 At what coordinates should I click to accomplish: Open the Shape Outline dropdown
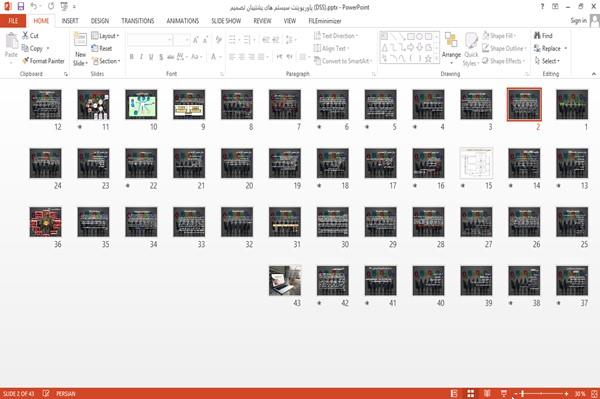[x=504, y=48]
